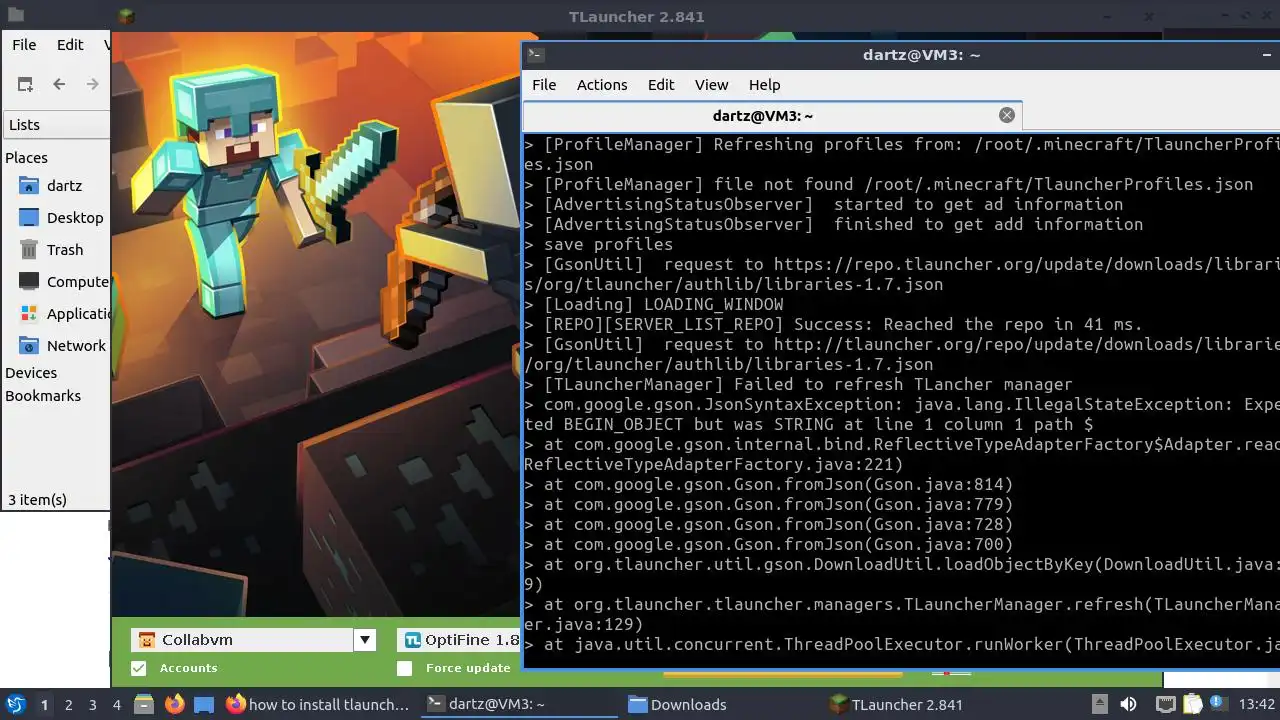Open the terminal File menu
The image size is (1280, 720).
point(544,85)
